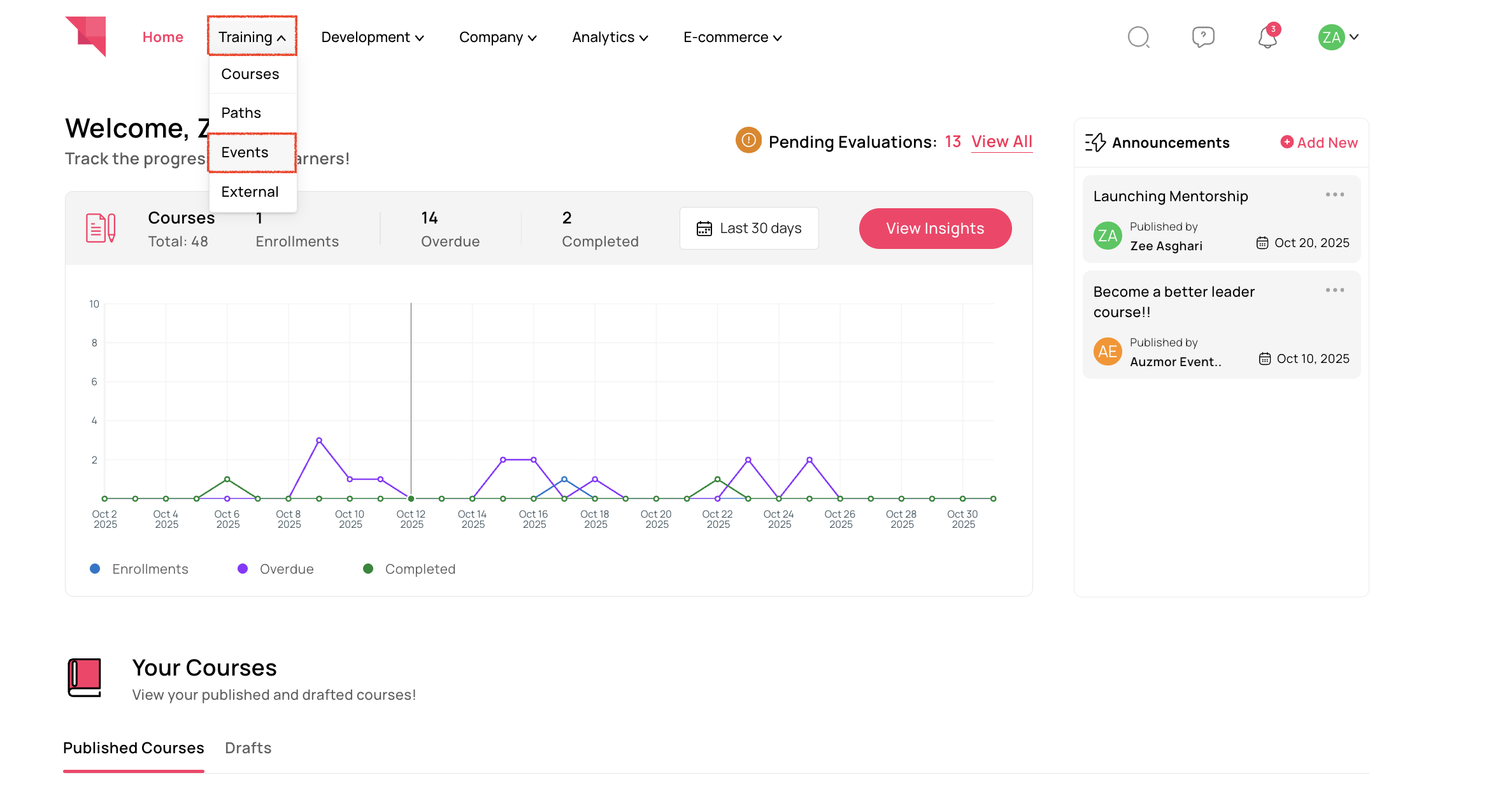Image resolution: width=1512 pixels, height=801 pixels.
Task: Click View All pending evaluations link
Action: pyautogui.click(x=1001, y=142)
